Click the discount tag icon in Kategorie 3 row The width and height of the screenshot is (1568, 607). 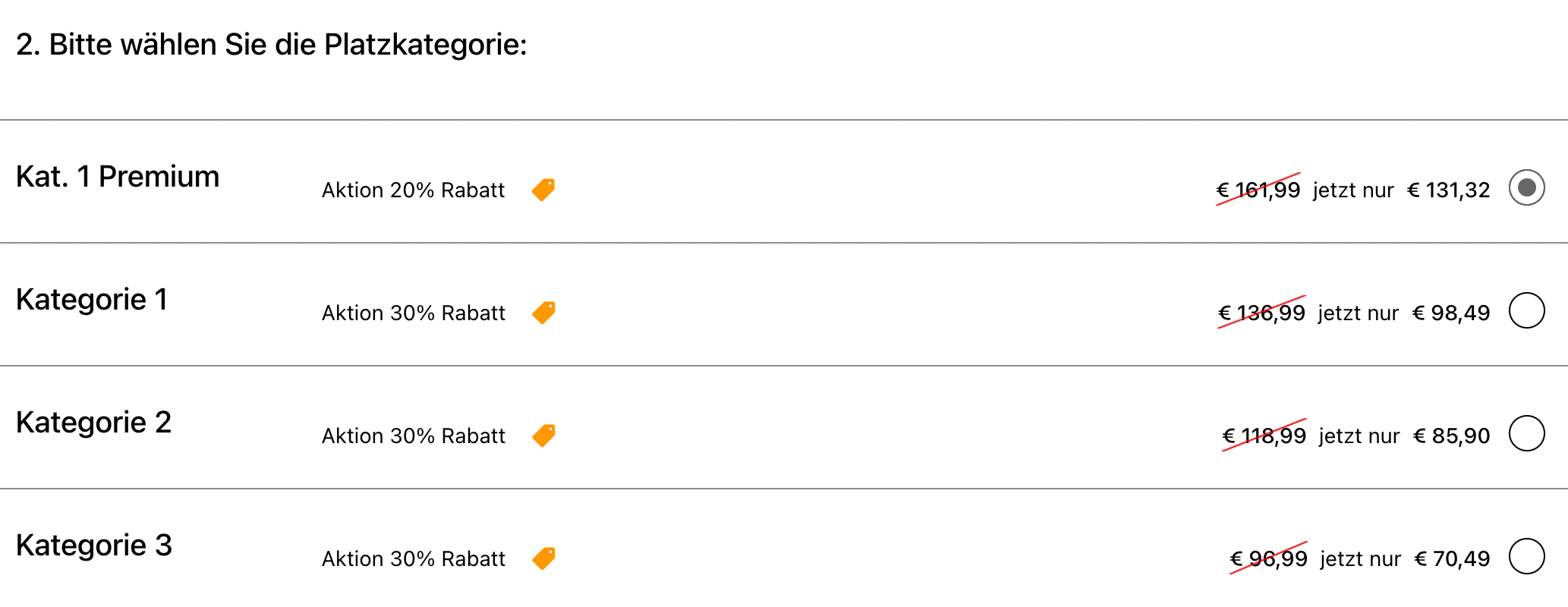[543, 558]
